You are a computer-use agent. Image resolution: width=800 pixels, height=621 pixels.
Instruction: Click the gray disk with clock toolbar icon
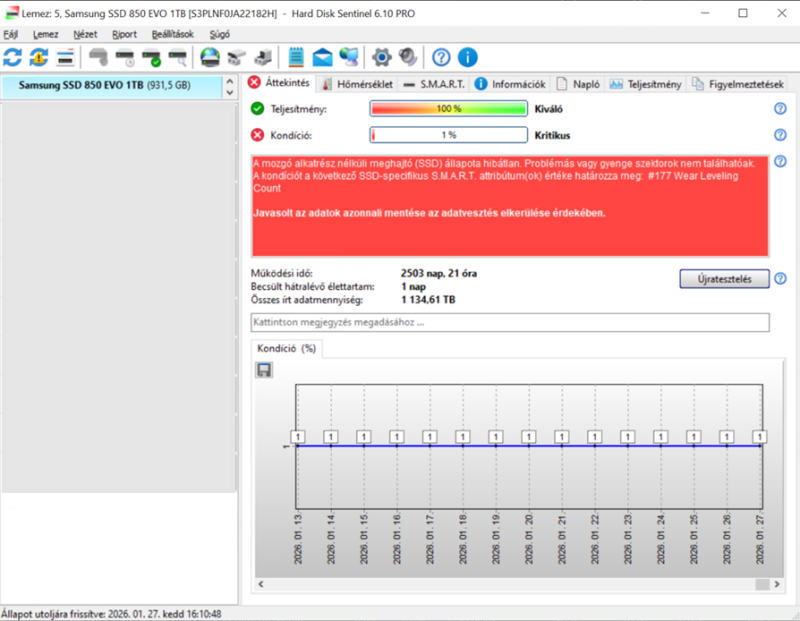pos(124,58)
